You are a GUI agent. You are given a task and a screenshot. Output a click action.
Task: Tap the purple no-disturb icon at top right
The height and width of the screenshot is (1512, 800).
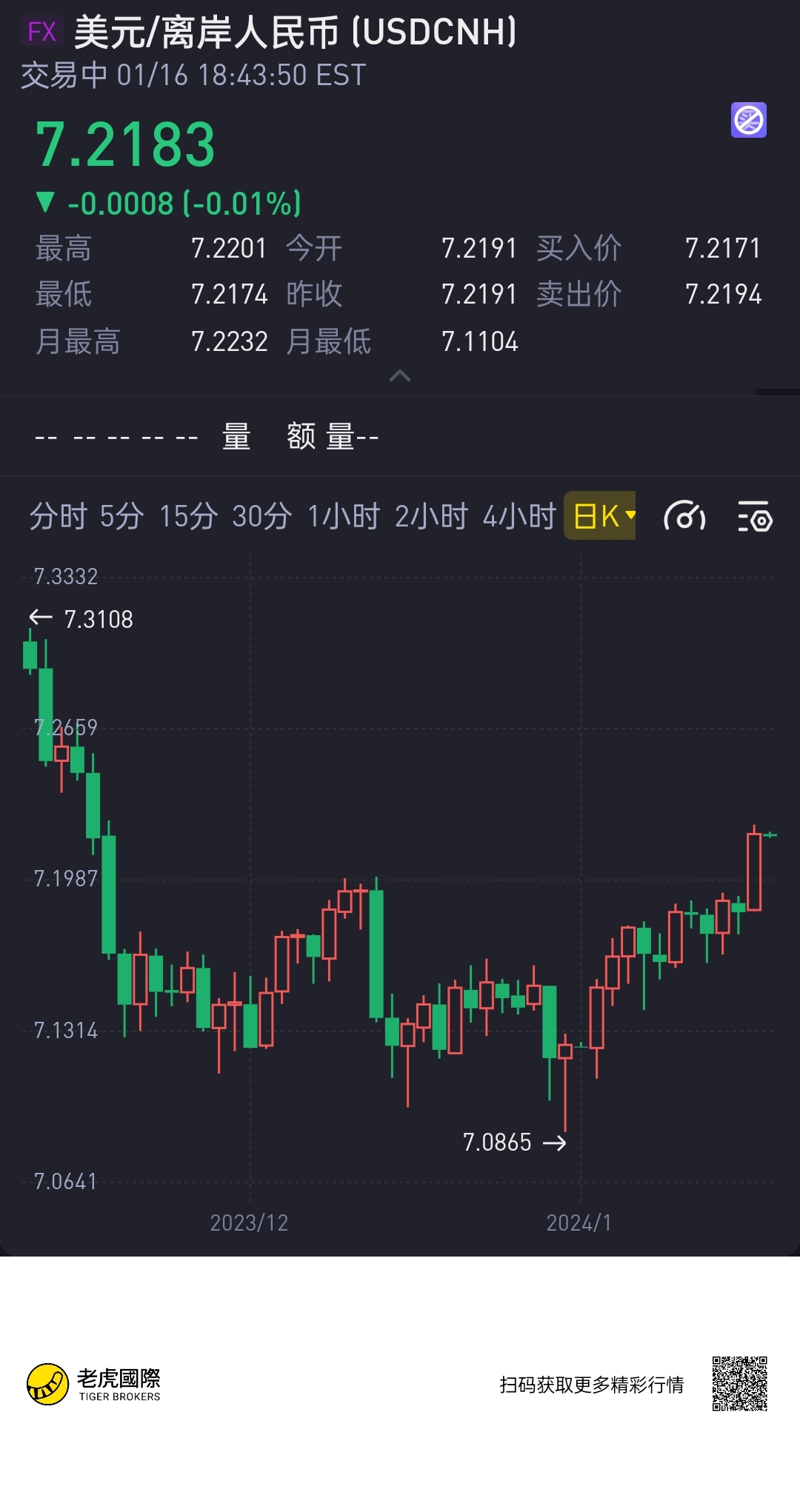[749, 120]
